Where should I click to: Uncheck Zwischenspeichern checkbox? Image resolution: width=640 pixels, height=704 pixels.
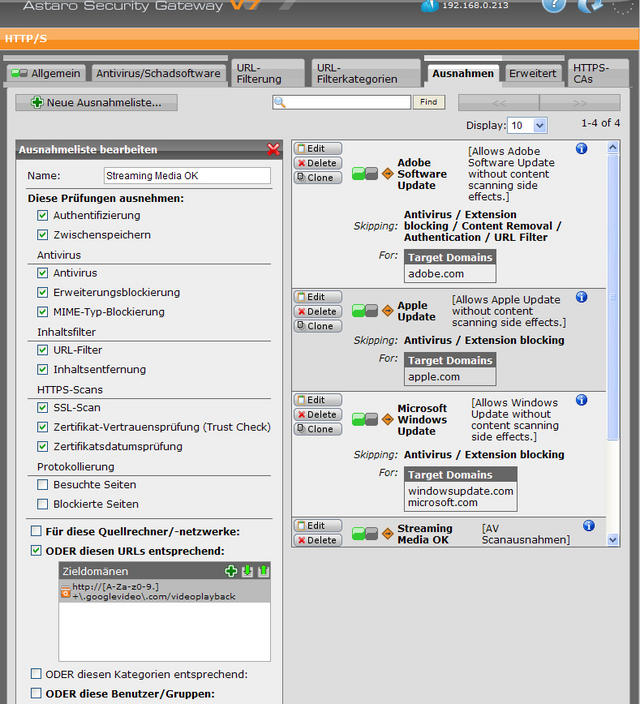click(43, 235)
